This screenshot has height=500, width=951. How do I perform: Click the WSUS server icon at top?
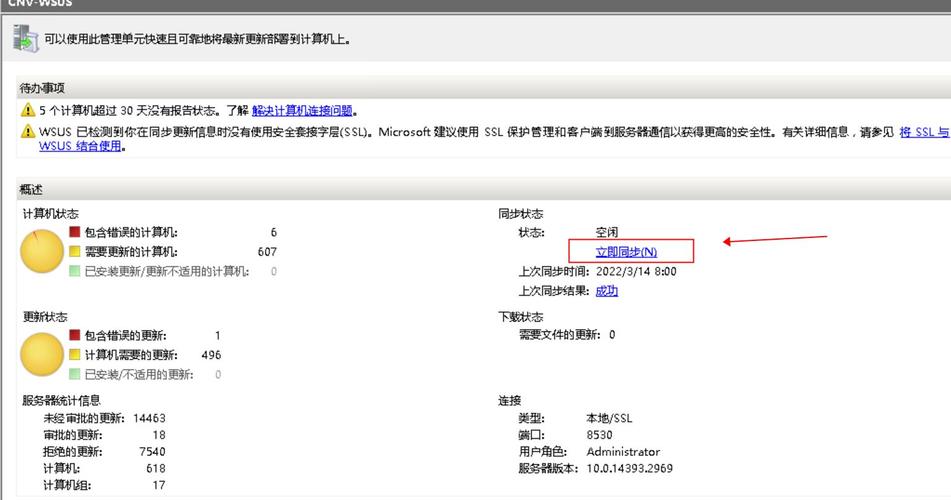[26, 39]
